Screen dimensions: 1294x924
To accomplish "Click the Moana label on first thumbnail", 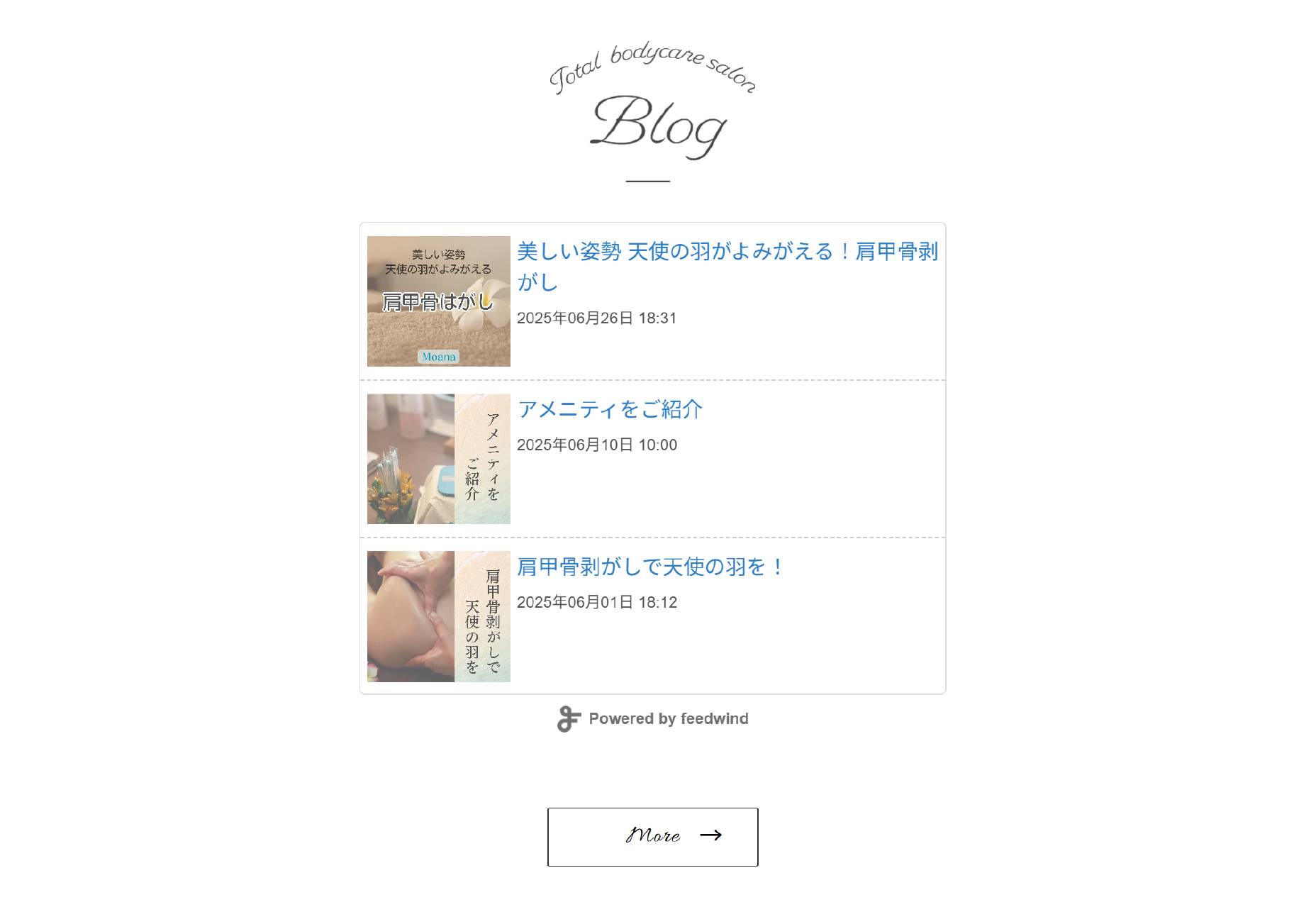I will (x=439, y=357).
